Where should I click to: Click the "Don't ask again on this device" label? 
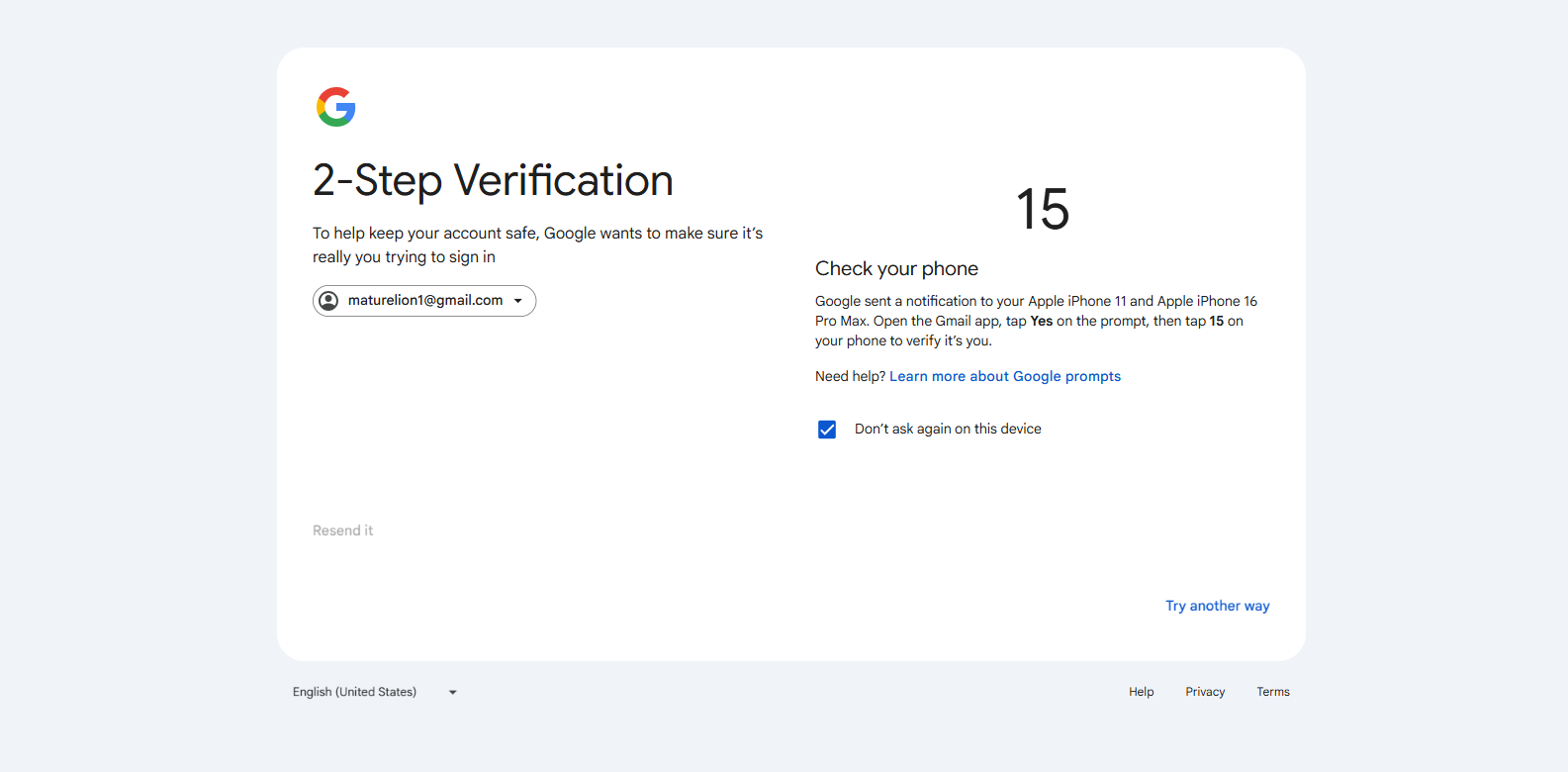click(x=948, y=429)
